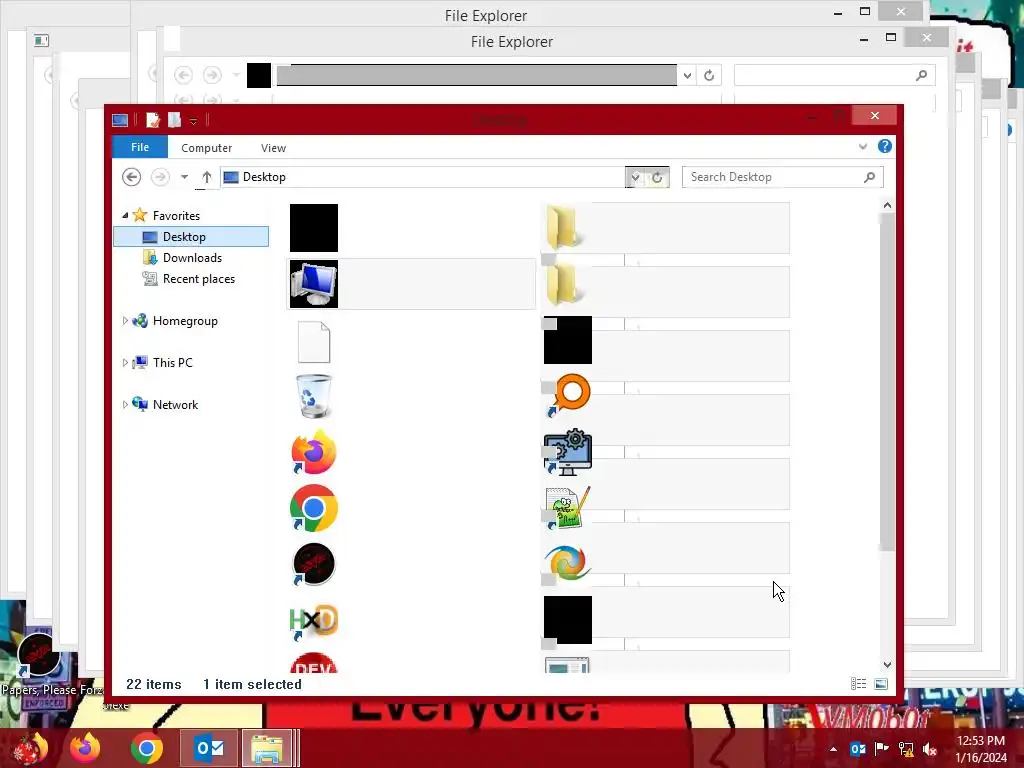This screenshot has width=1024, height=768.
Task: Select the blank document file icon
Action: pos(314,342)
